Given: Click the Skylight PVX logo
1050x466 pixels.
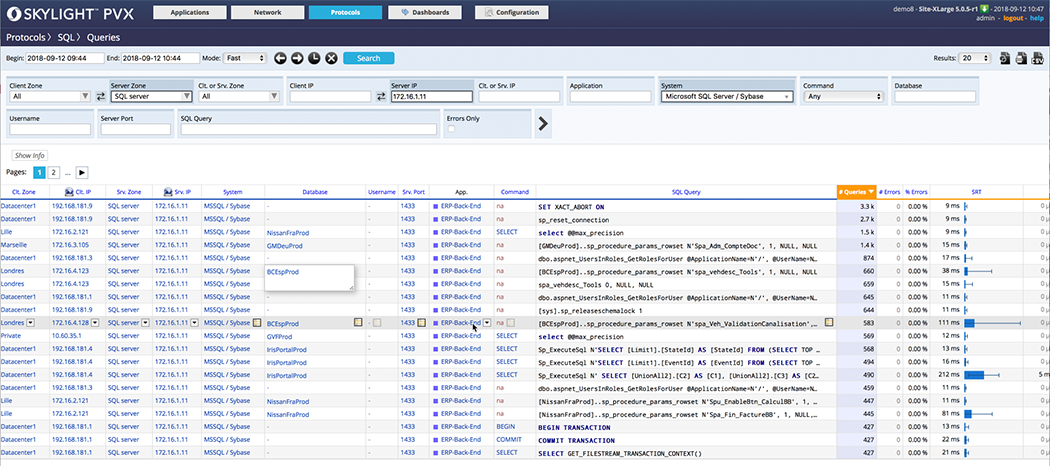Looking at the screenshot, I should pyautogui.click(x=68, y=12).
